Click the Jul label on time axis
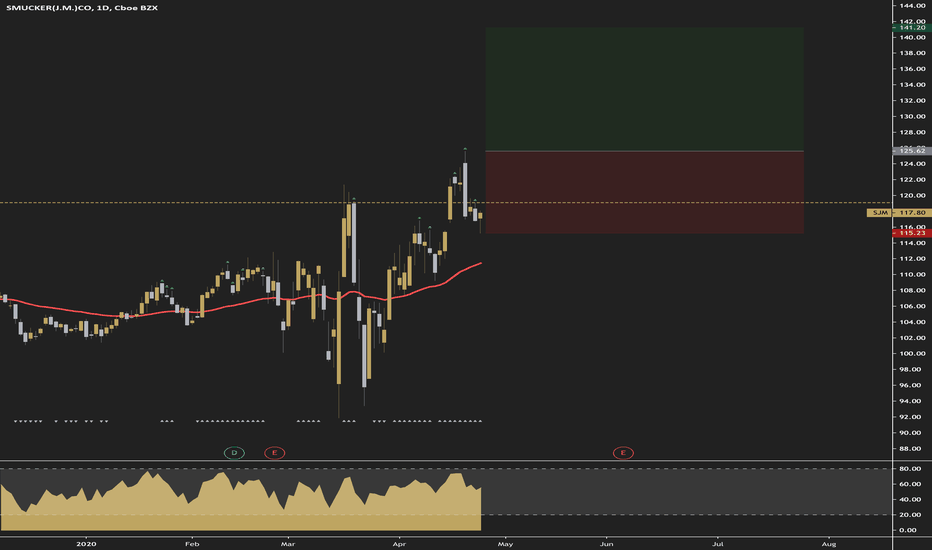 (x=717, y=544)
